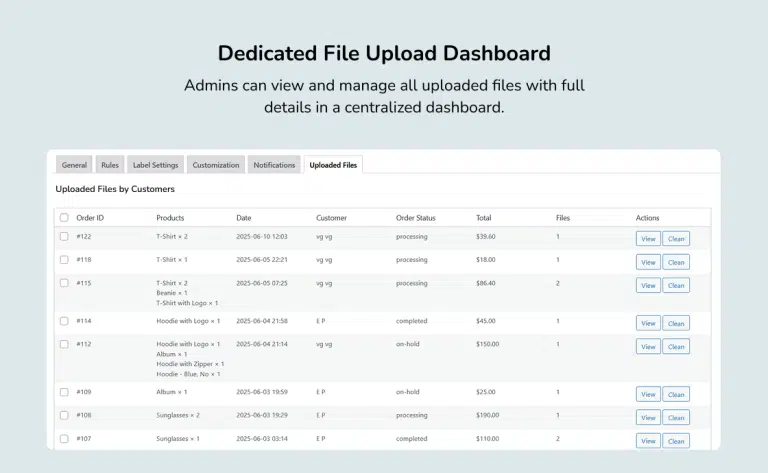768x473 pixels.
Task: Select the Notifications tab
Action: pyautogui.click(x=274, y=165)
